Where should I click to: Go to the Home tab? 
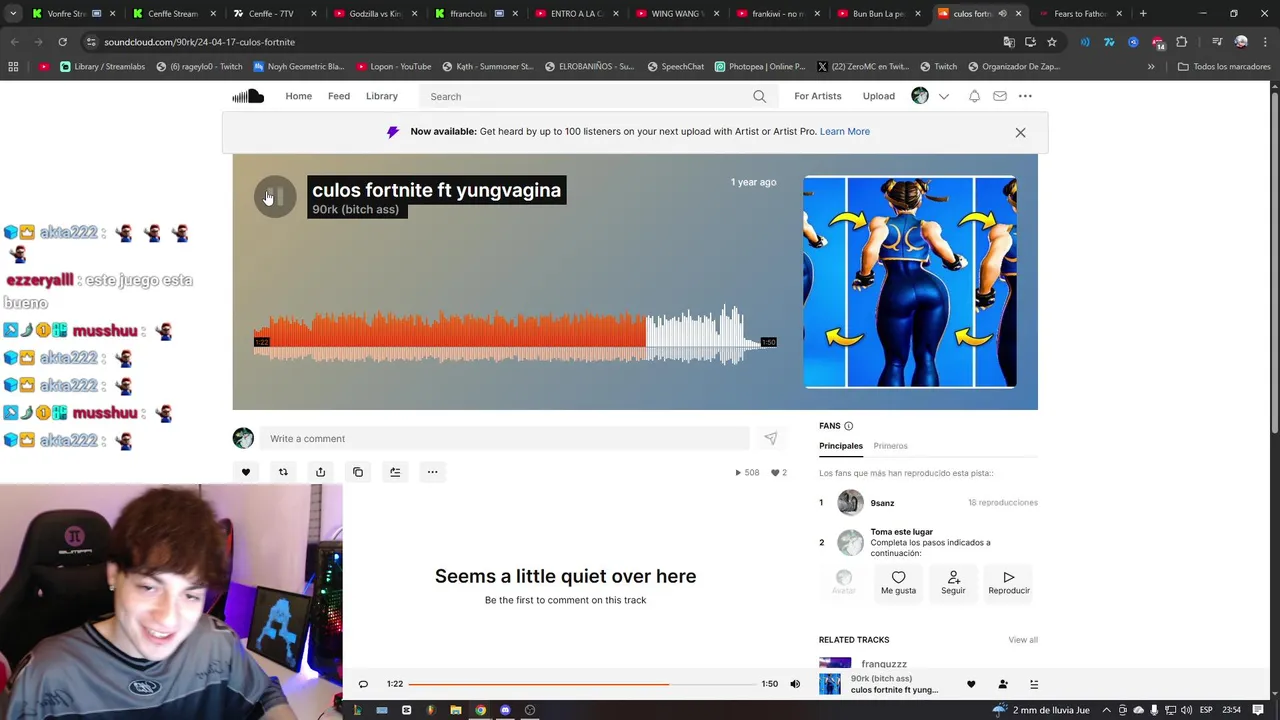(298, 96)
